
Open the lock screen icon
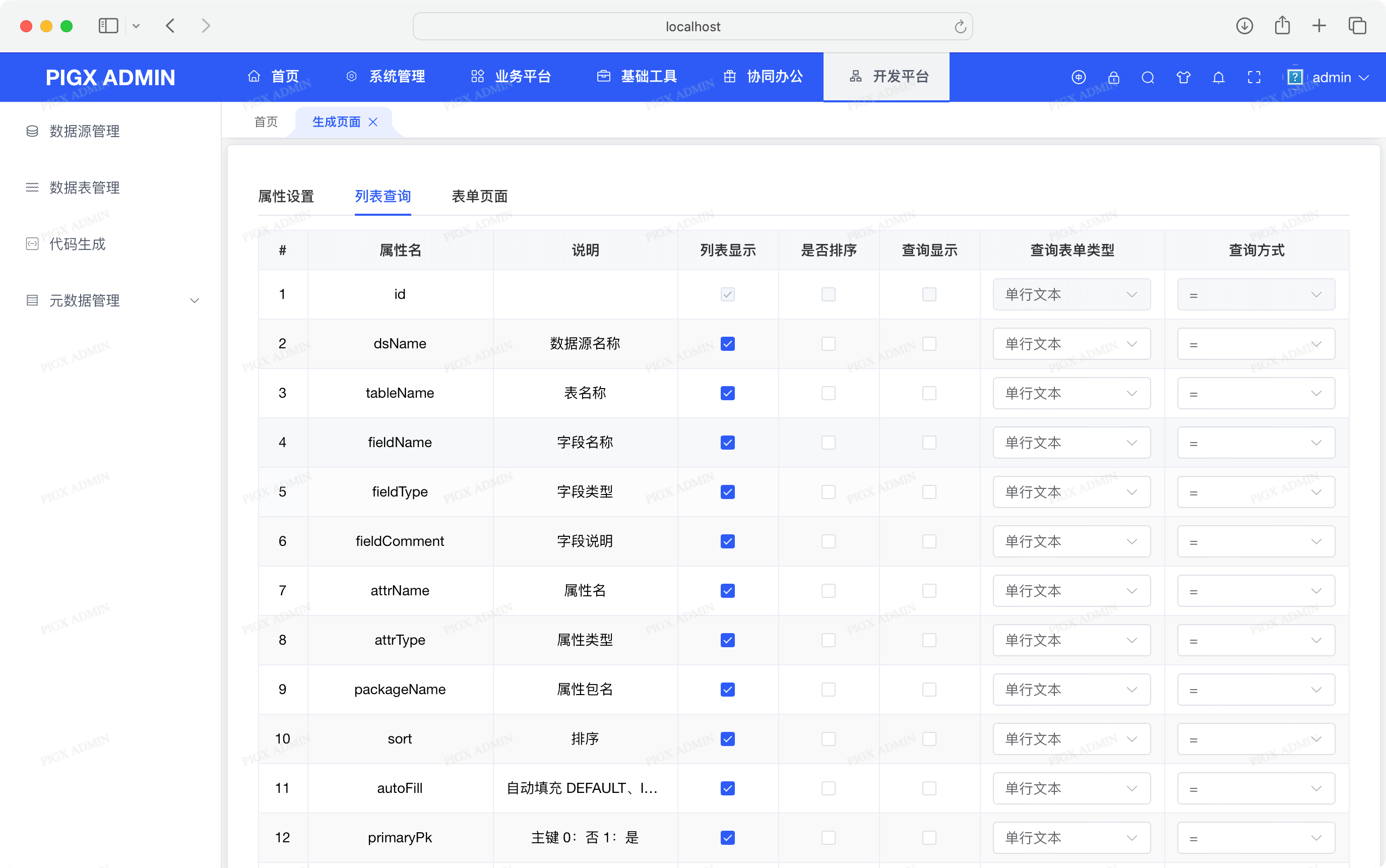[x=1113, y=77]
